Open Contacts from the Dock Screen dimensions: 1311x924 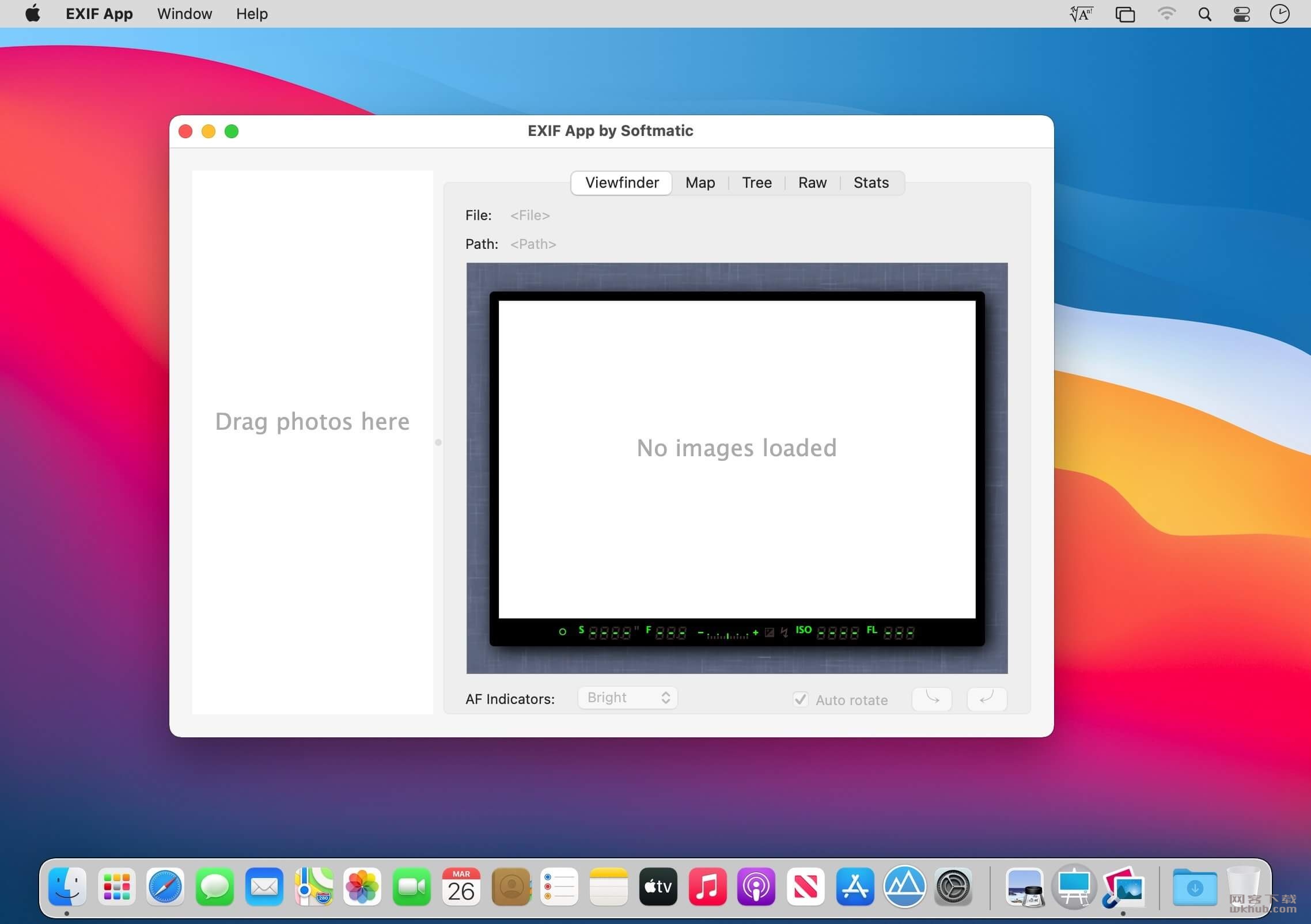pyautogui.click(x=510, y=886)
